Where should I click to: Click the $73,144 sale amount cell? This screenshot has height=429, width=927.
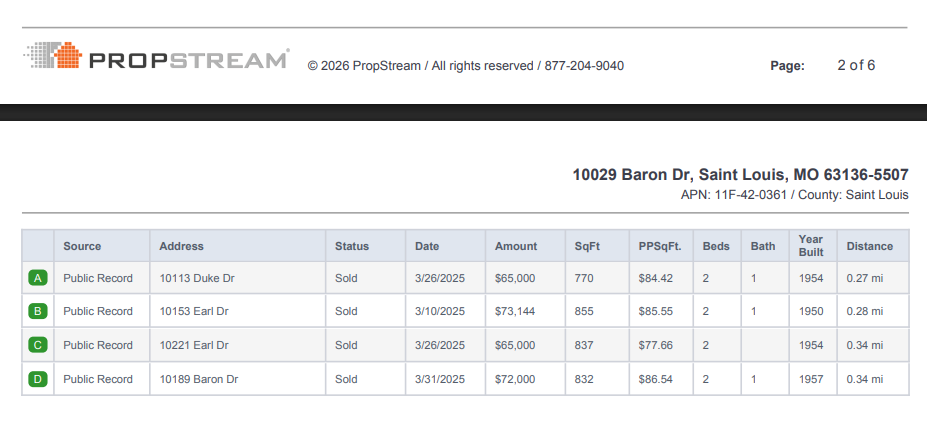click(515, 311)
